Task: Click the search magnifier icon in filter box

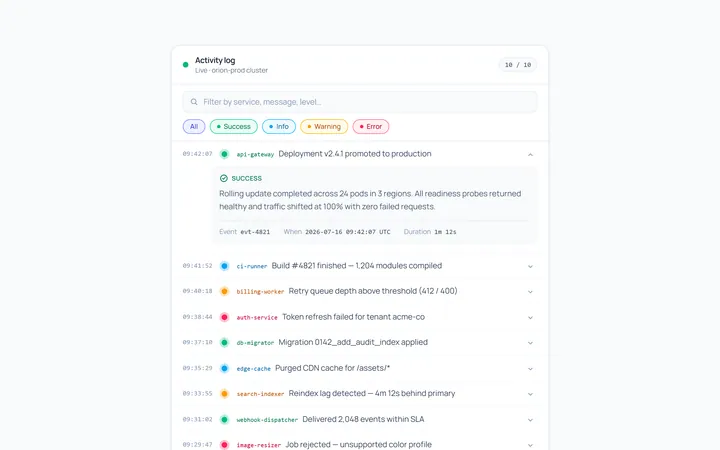Action: click(x=194, y=102)
